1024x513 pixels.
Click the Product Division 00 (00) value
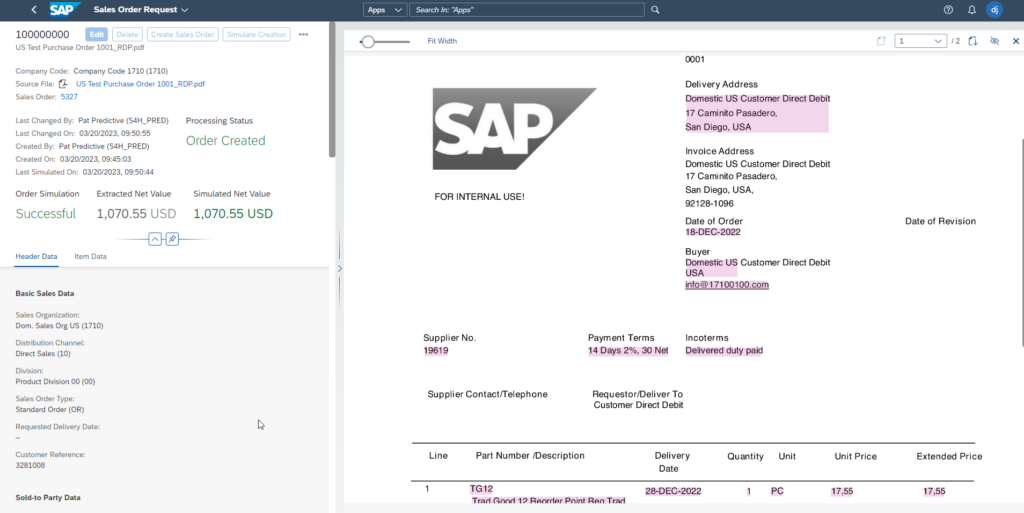coord(55,381)
